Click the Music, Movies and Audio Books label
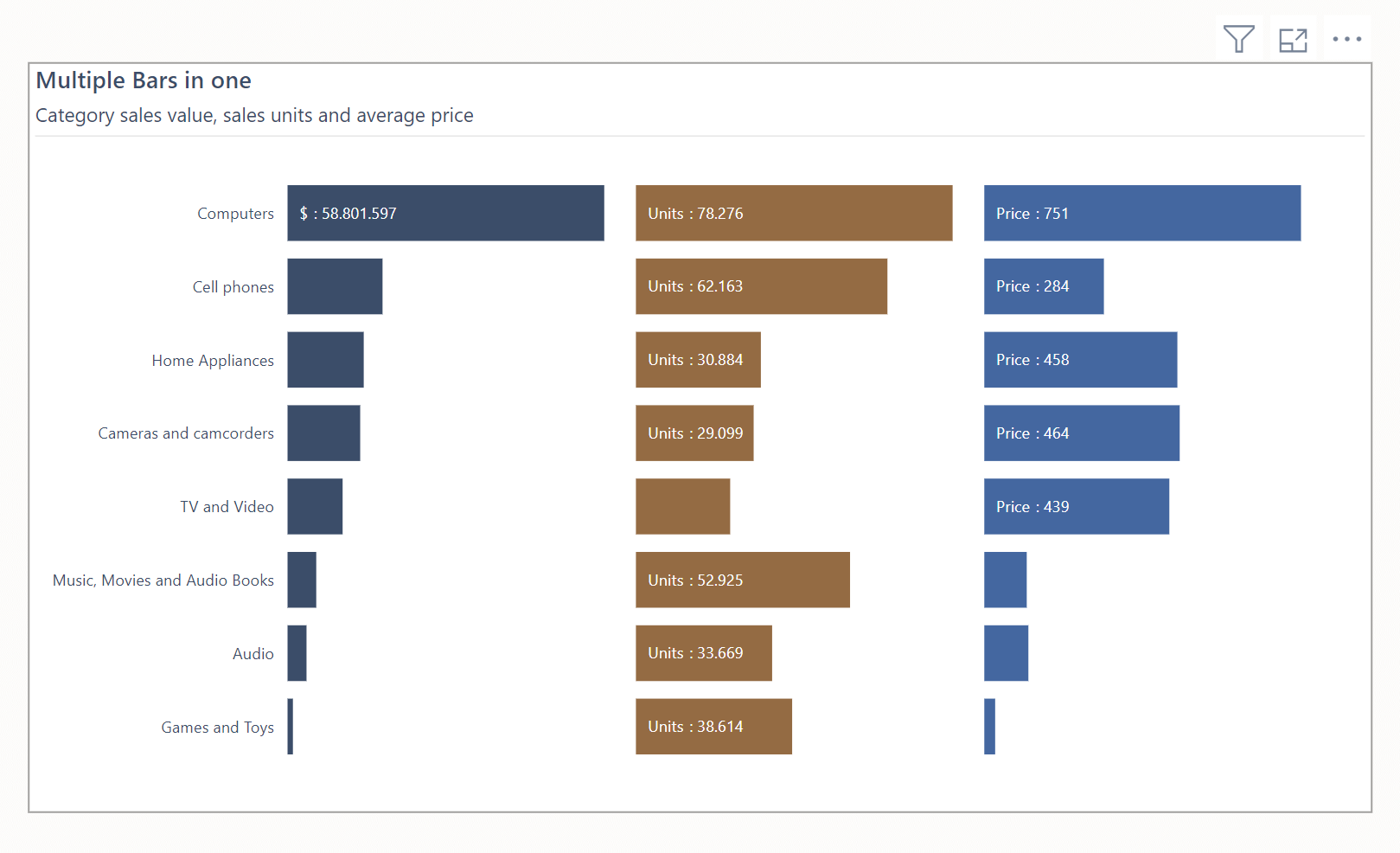Screen dimensions: 1400x853 (x=163, y=580)
